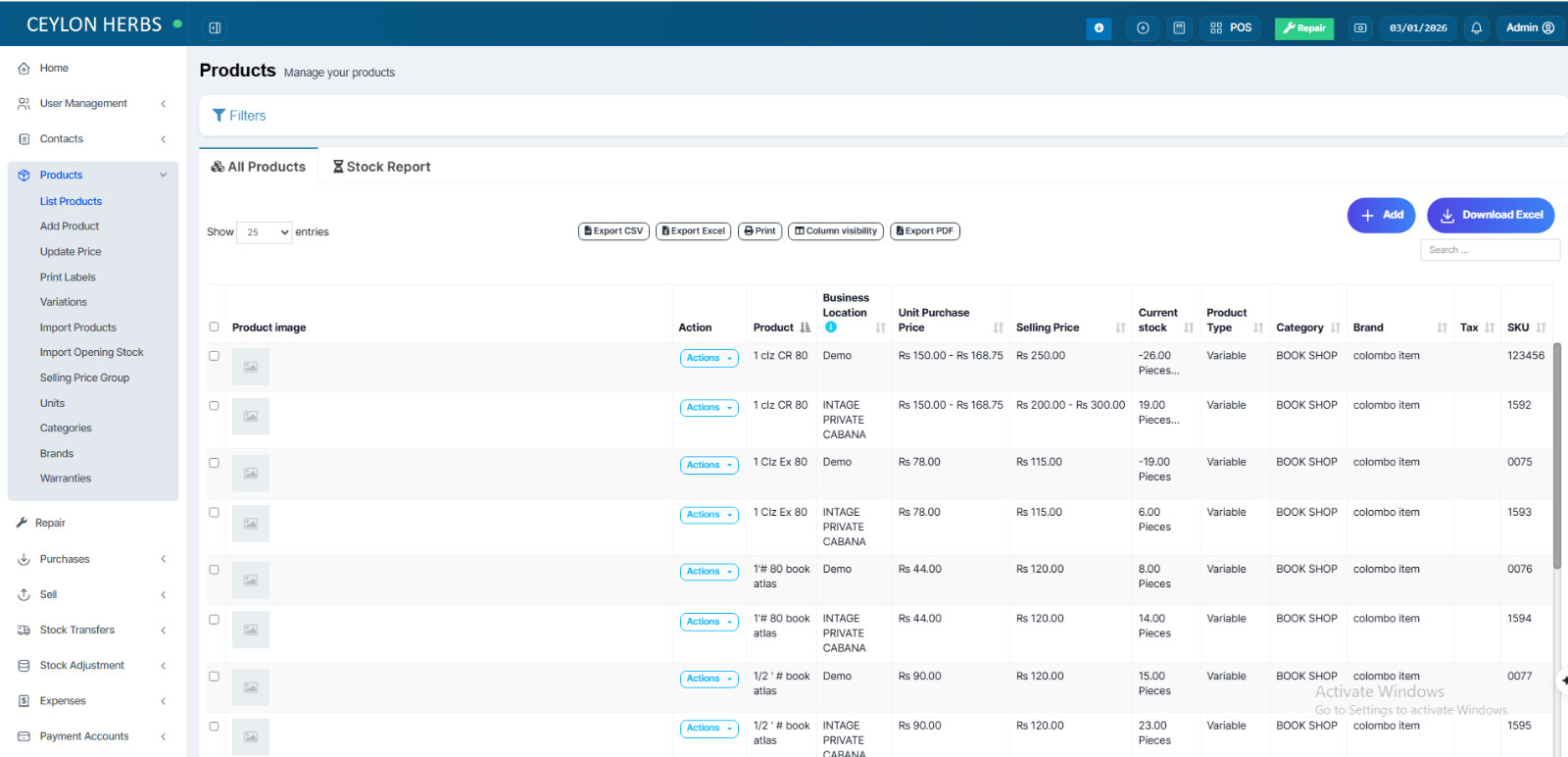Tick the select-all header checkbox
The image size is (1568, 757).
214,327
